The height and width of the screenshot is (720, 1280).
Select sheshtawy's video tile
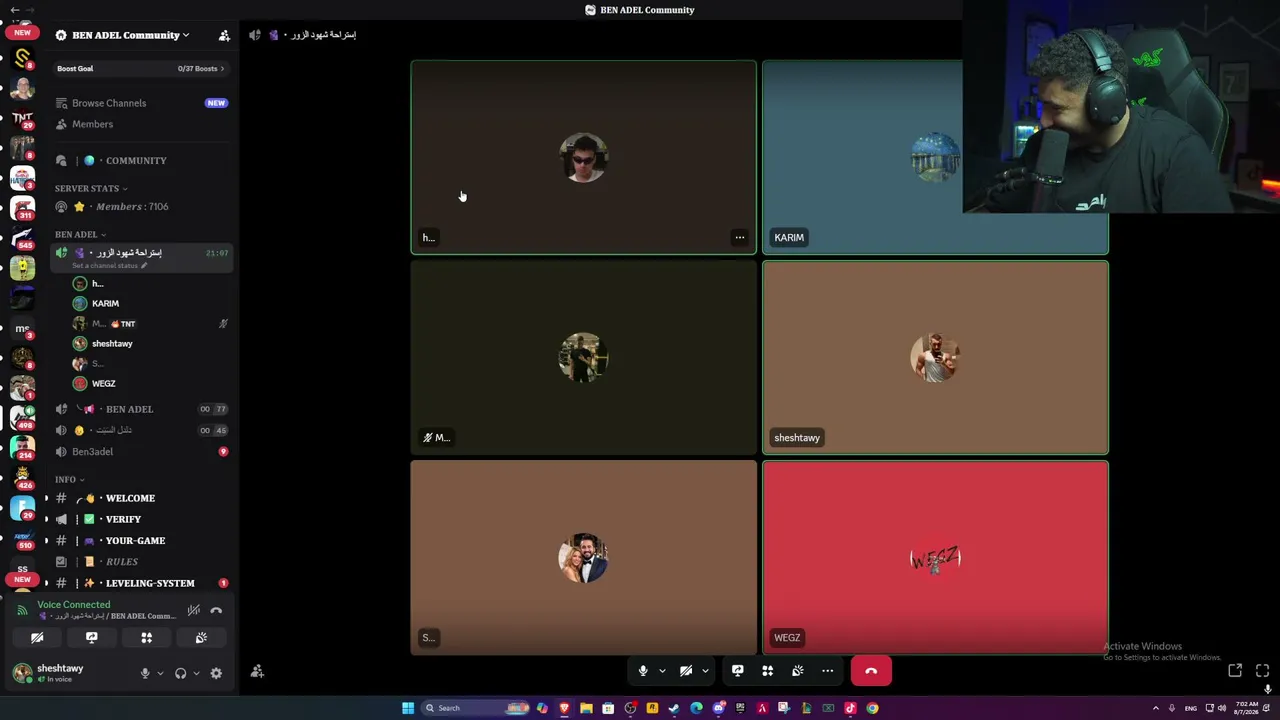(935, 358)
